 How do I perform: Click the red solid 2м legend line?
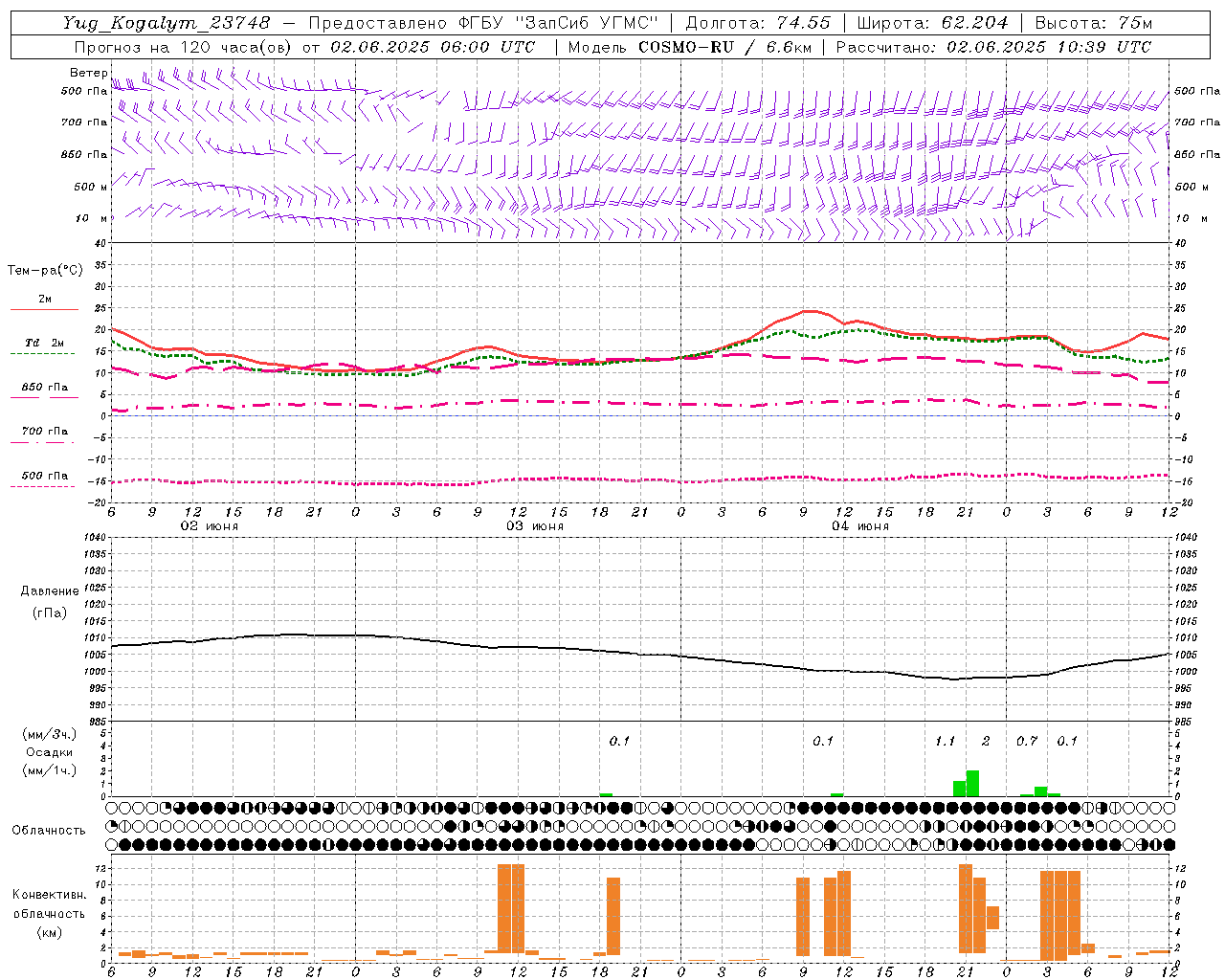pyautogui.click(x=45, y=309)
